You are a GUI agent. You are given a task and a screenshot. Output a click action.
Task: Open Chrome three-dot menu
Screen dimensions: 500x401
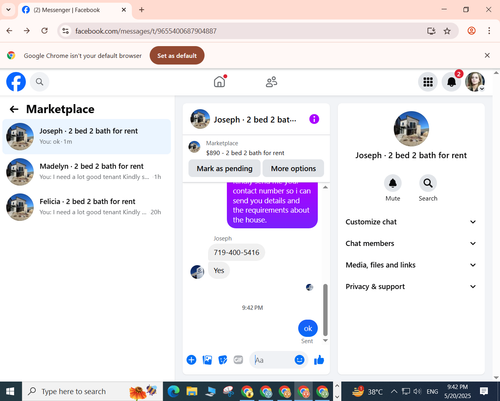tap(489, 31)
